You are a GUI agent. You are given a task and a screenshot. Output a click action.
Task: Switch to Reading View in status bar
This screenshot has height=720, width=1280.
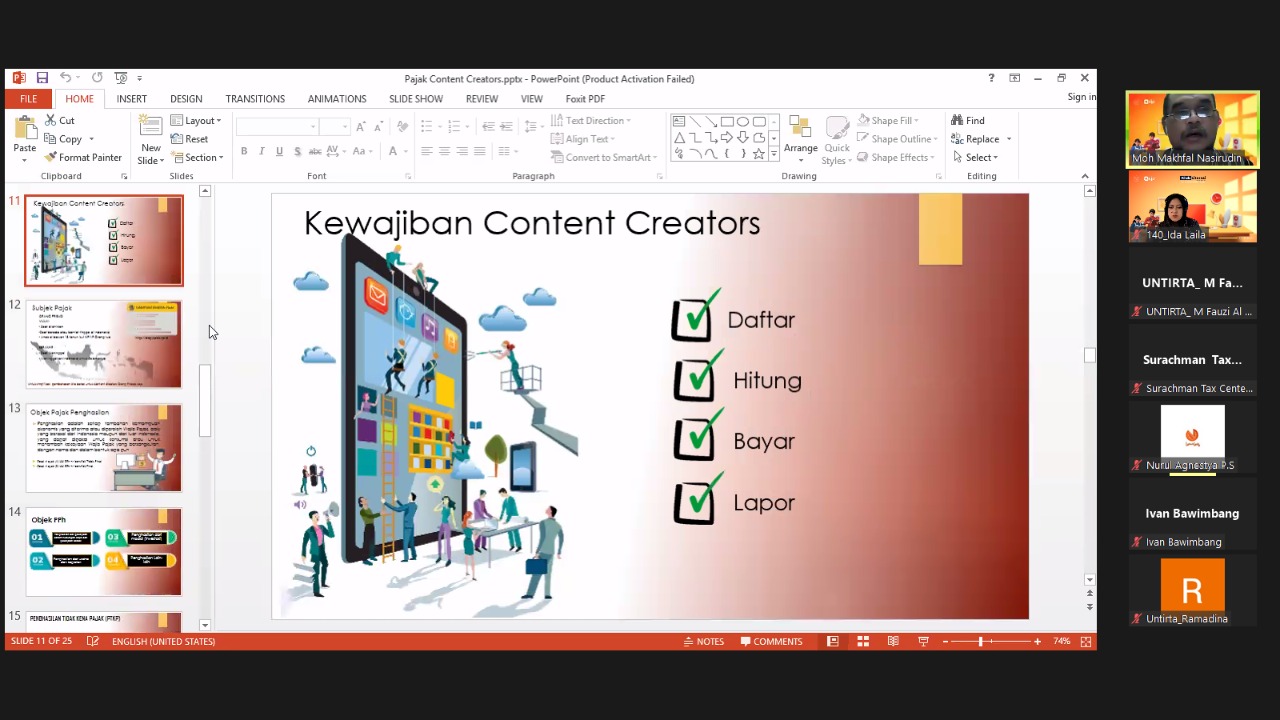(893, 641)
